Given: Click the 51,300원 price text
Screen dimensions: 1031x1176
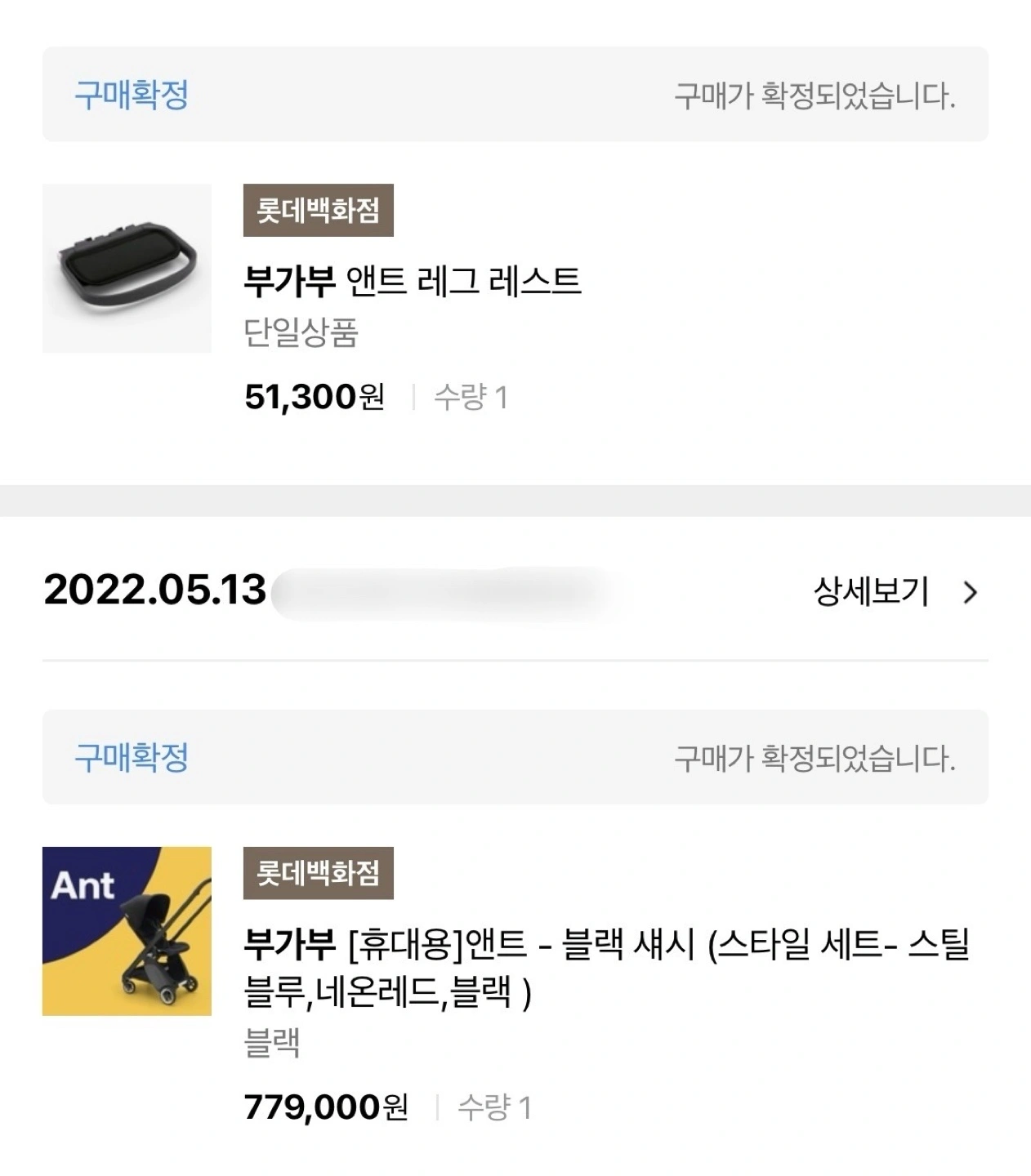Looking at the screenshot, I should (314, 398).
